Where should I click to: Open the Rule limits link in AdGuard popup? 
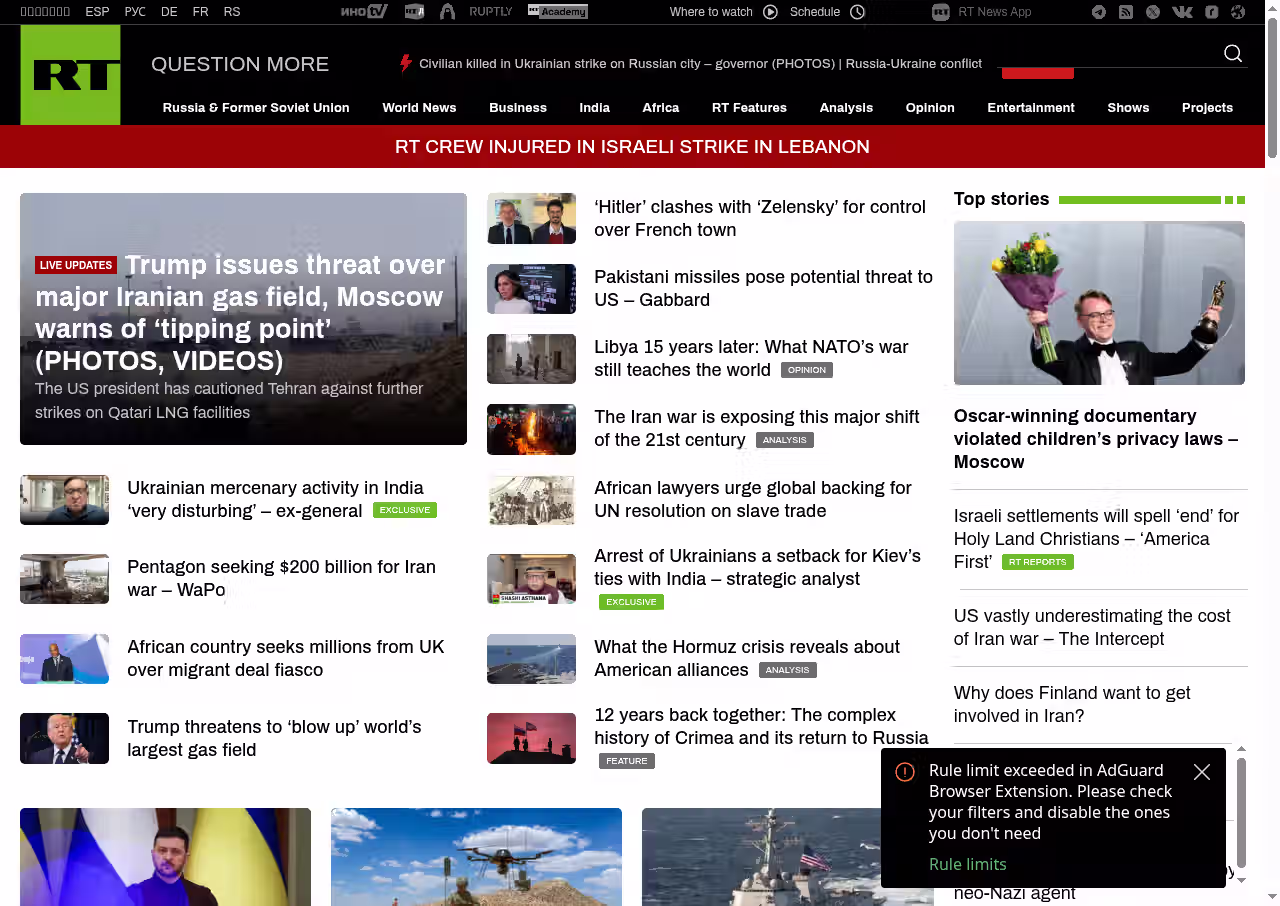pos(967,864)
